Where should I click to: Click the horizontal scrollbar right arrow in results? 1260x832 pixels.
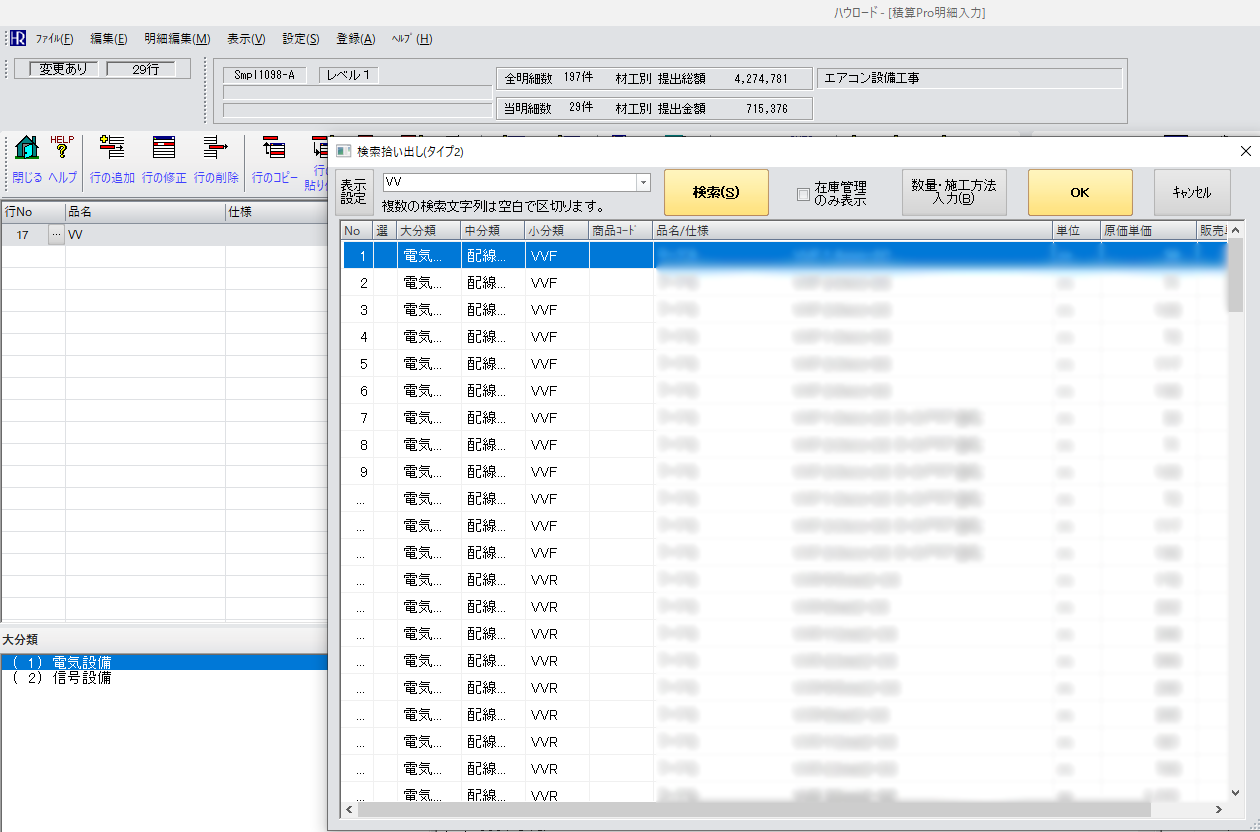point(1219,809)
